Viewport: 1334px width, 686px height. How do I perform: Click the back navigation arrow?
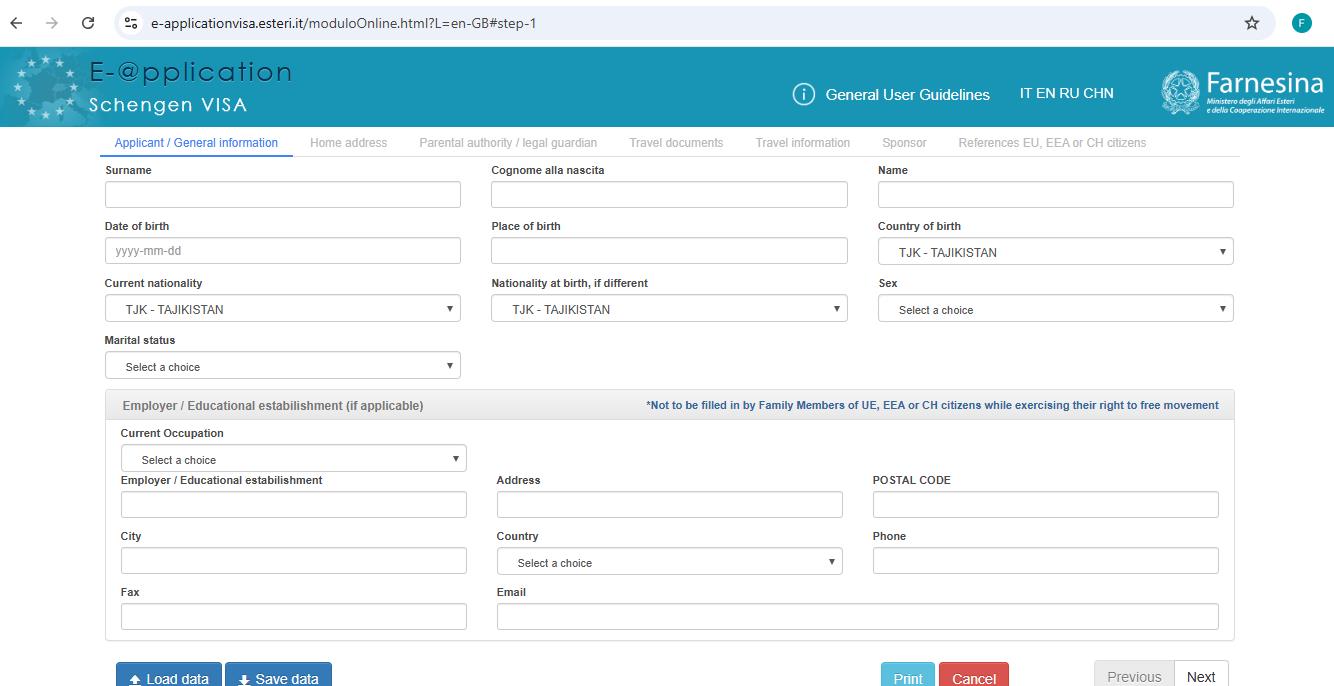coord(15,22)
